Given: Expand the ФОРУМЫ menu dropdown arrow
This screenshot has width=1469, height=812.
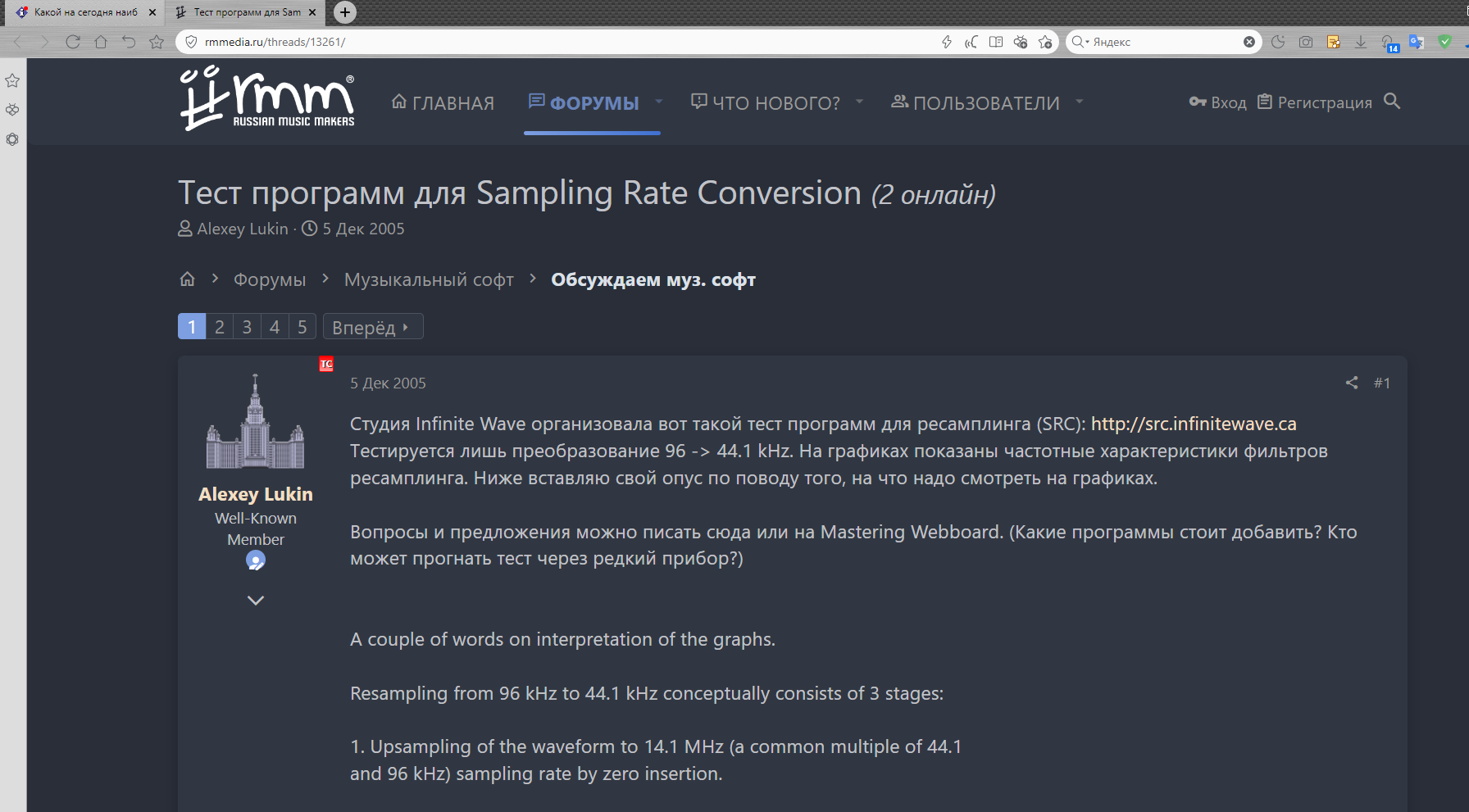Looking at the screenshot, I should pos(658,102).
